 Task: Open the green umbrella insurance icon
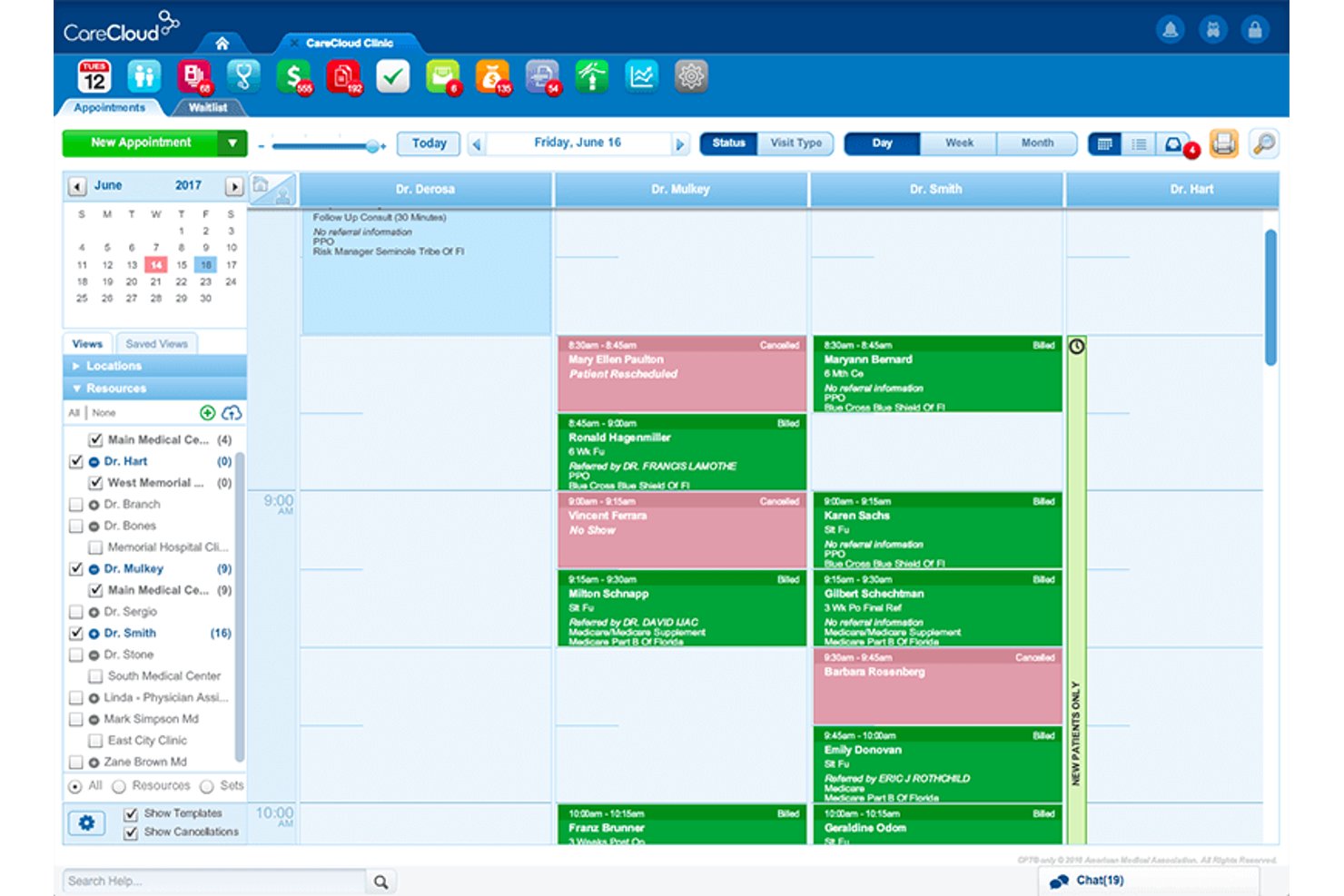592,76
